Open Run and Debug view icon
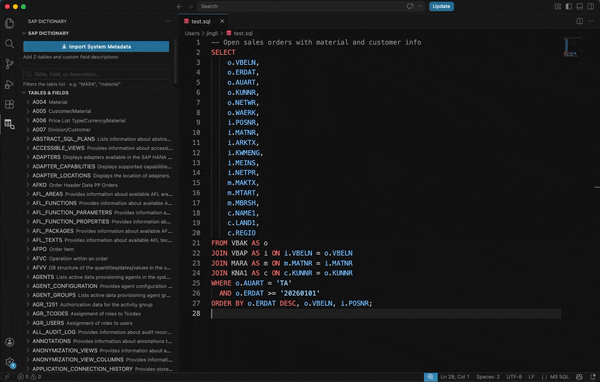Screen dimensions: 600x382 click(x=10, y=84)
